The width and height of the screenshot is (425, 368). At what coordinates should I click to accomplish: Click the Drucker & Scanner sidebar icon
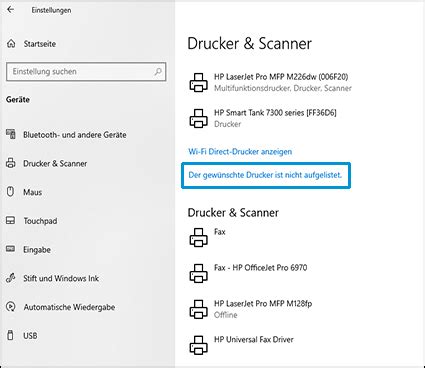coord(11,163)
